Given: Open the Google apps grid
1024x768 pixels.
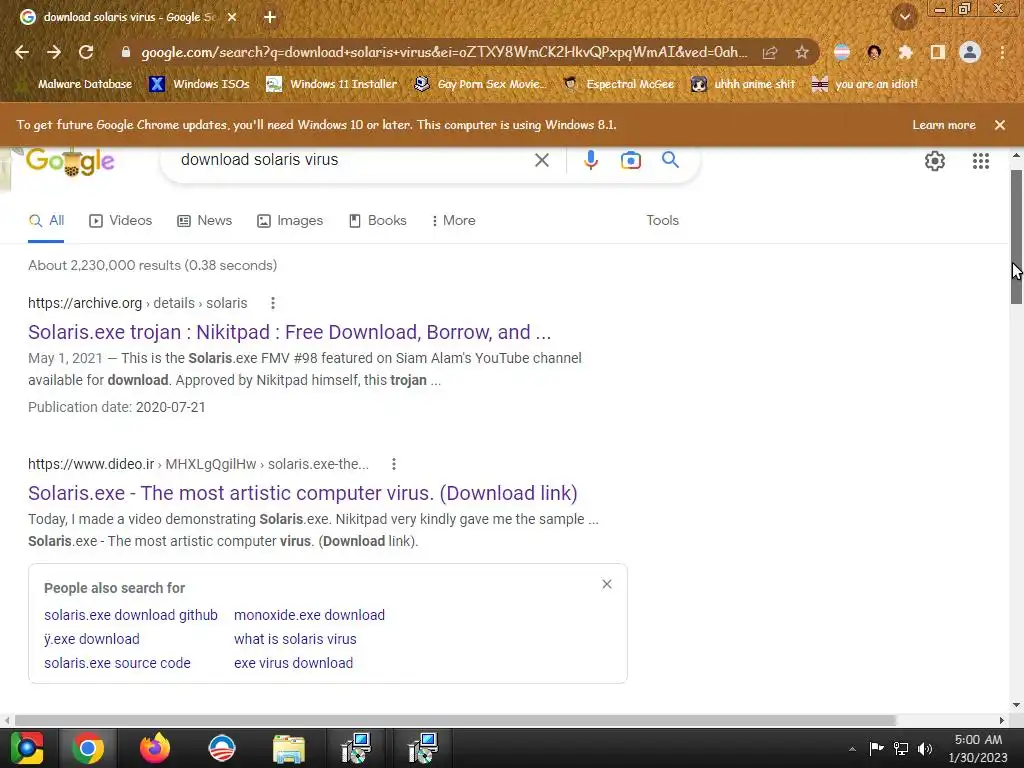Looking at the screenshot, I should pyautogui.click(x=980, y=161).
